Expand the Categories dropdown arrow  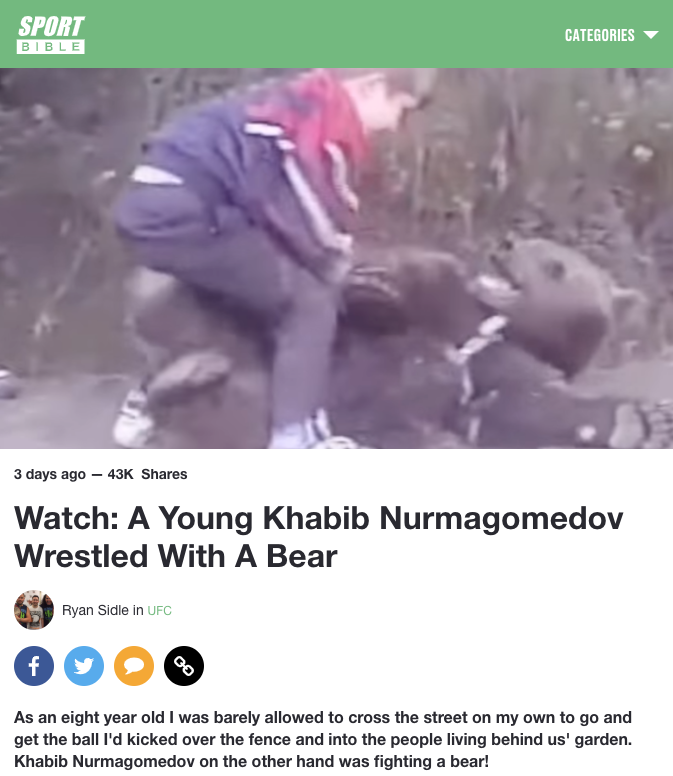click(x=651, y=35)
